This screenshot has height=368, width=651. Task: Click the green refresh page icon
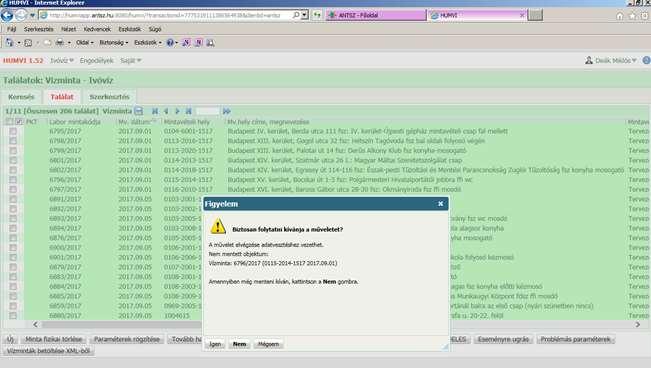[x=317, y=15]
